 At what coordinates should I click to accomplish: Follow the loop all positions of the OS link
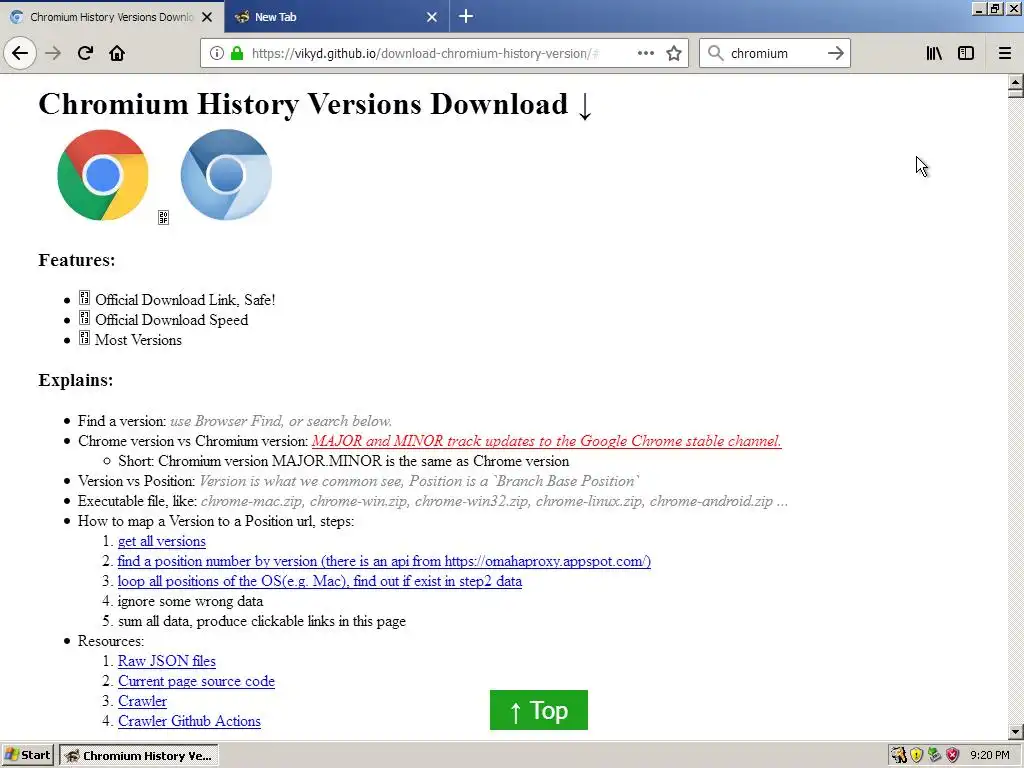click(x=319, y=581)
